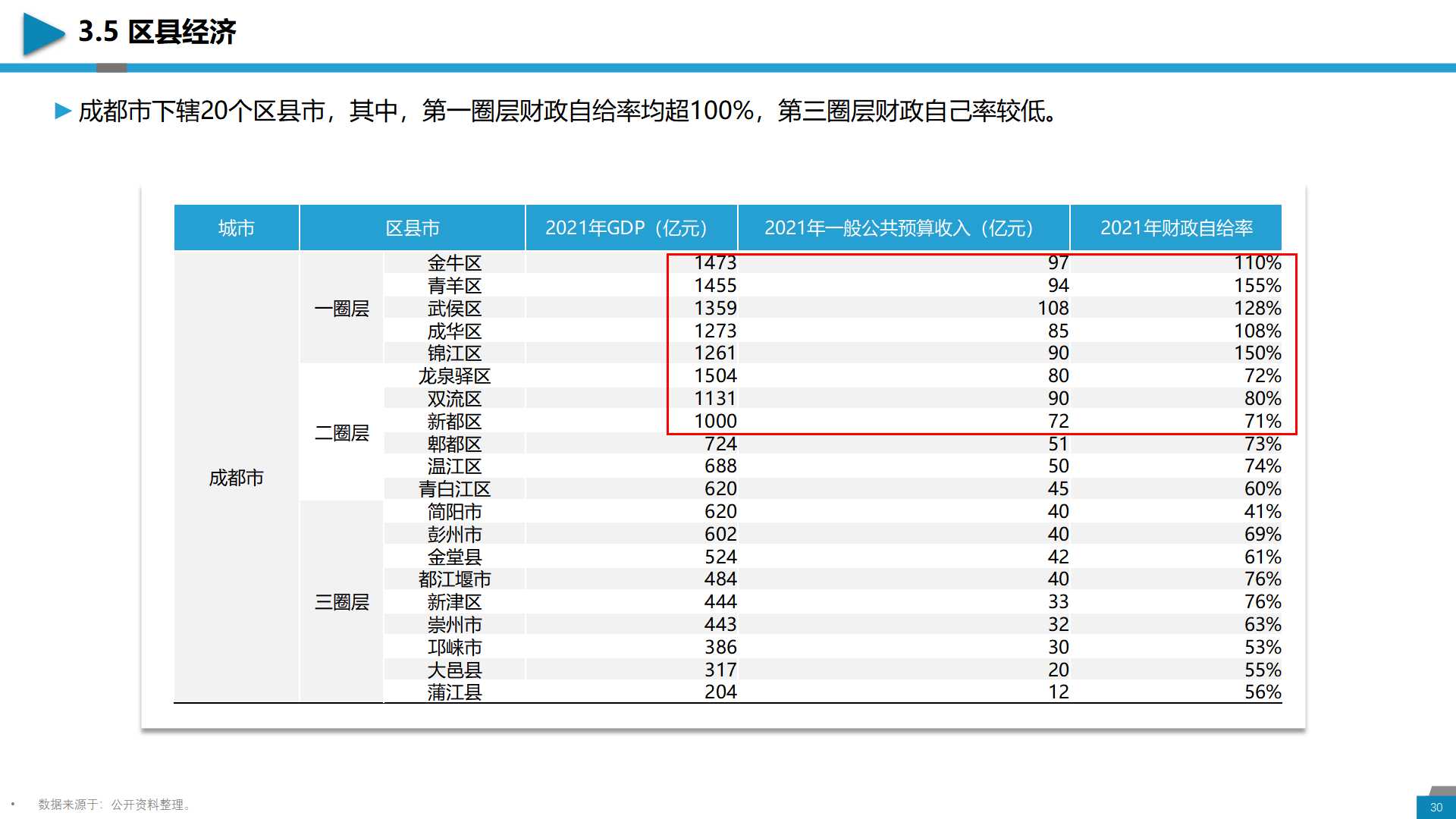
Task: Click budget revenue 51 for 郫都区
Action: [1059, 444]
